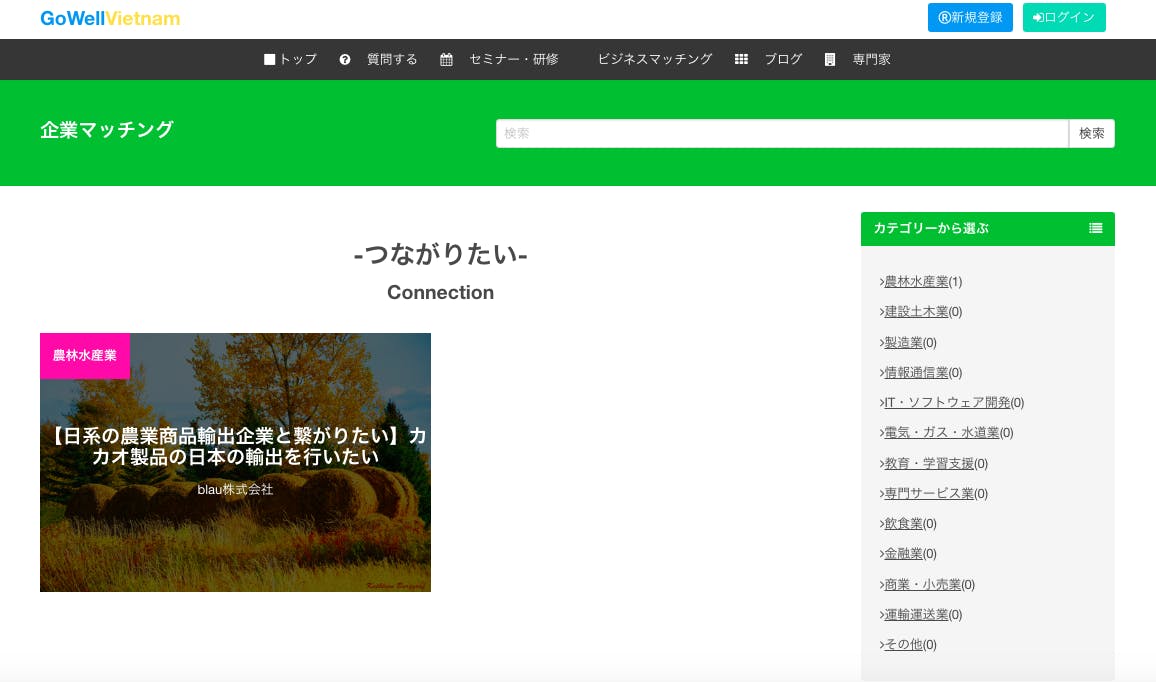Viewport: 1156px width, 682px height.
Task: Click the GoWellVietnam logo
Action: [110, 18]
